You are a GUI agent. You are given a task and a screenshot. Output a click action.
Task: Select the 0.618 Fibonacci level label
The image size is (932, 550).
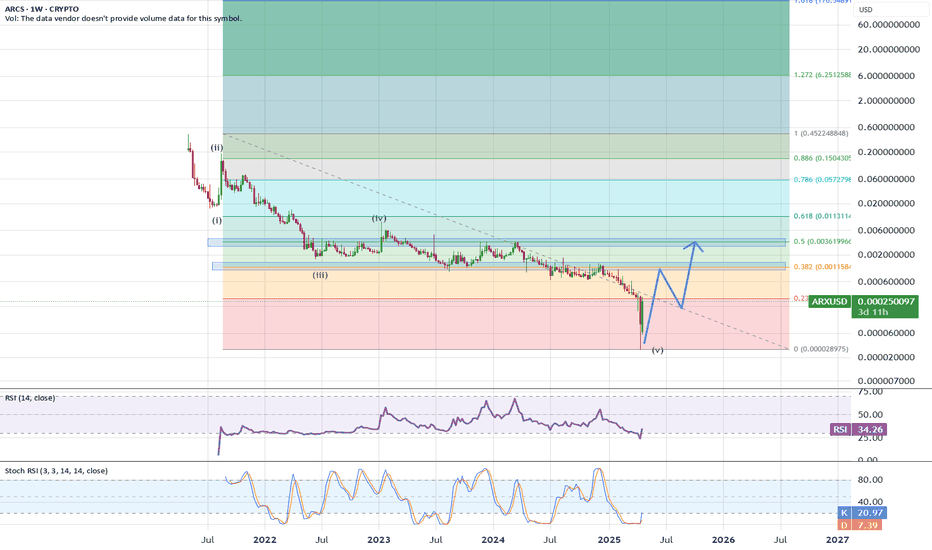pyautogui.click(x=823, y=216)
